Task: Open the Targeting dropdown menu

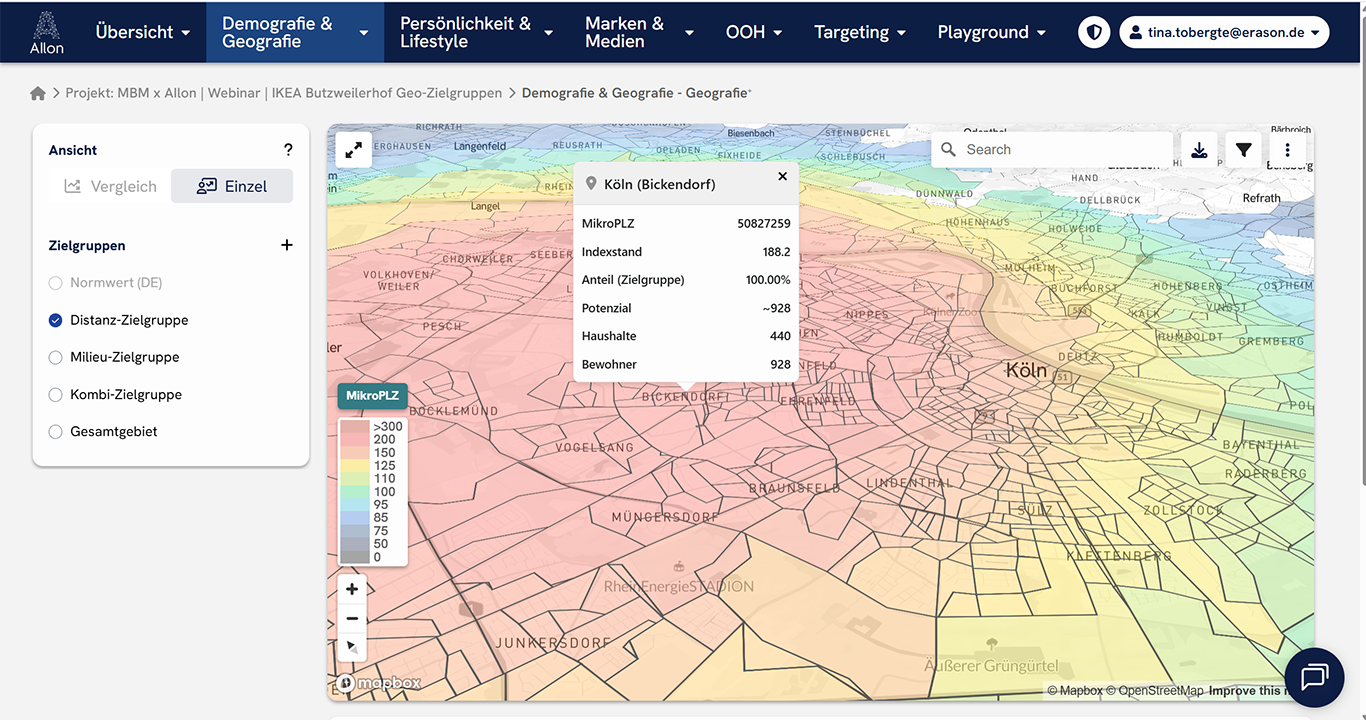Action: pyautogui.click(x=859, y=32)
